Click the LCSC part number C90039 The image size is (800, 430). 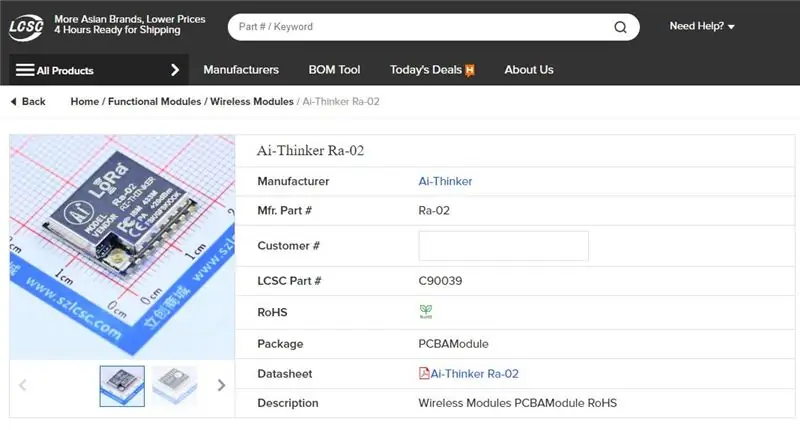pyautogui.click(x=440, y=281)
